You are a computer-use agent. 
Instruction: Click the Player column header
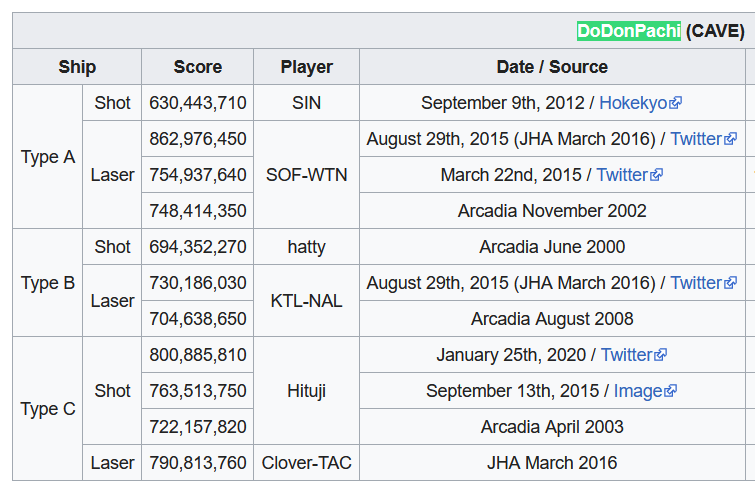306,66
